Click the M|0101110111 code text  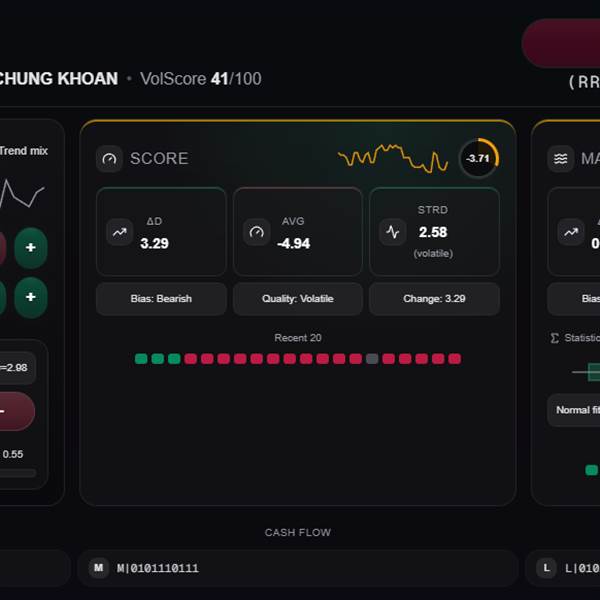[158, 568]
